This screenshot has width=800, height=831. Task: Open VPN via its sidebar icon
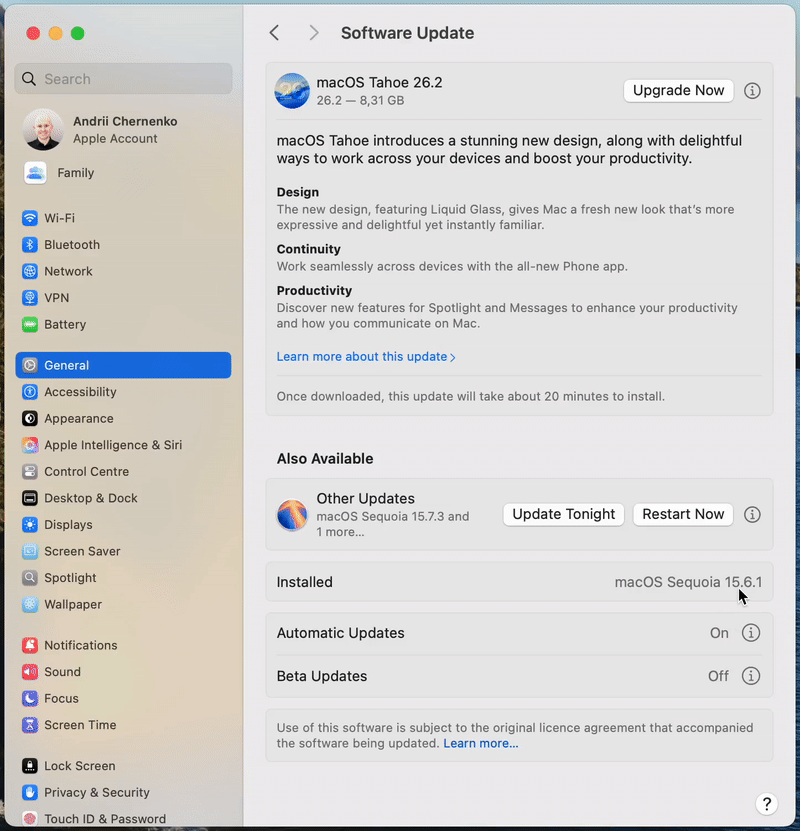(x=30, y=297)
